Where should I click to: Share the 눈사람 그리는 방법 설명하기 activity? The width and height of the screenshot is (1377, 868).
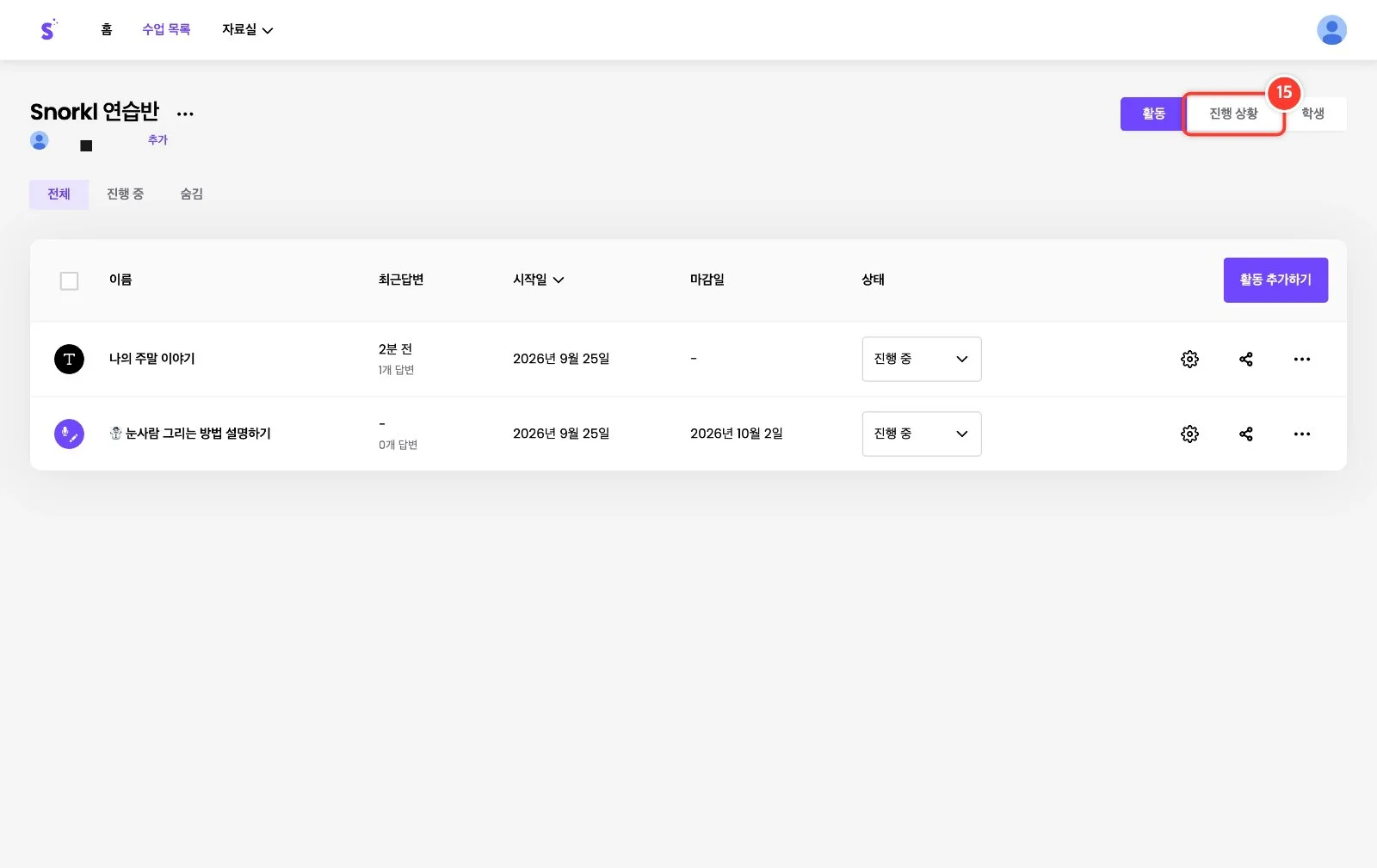1245,434
